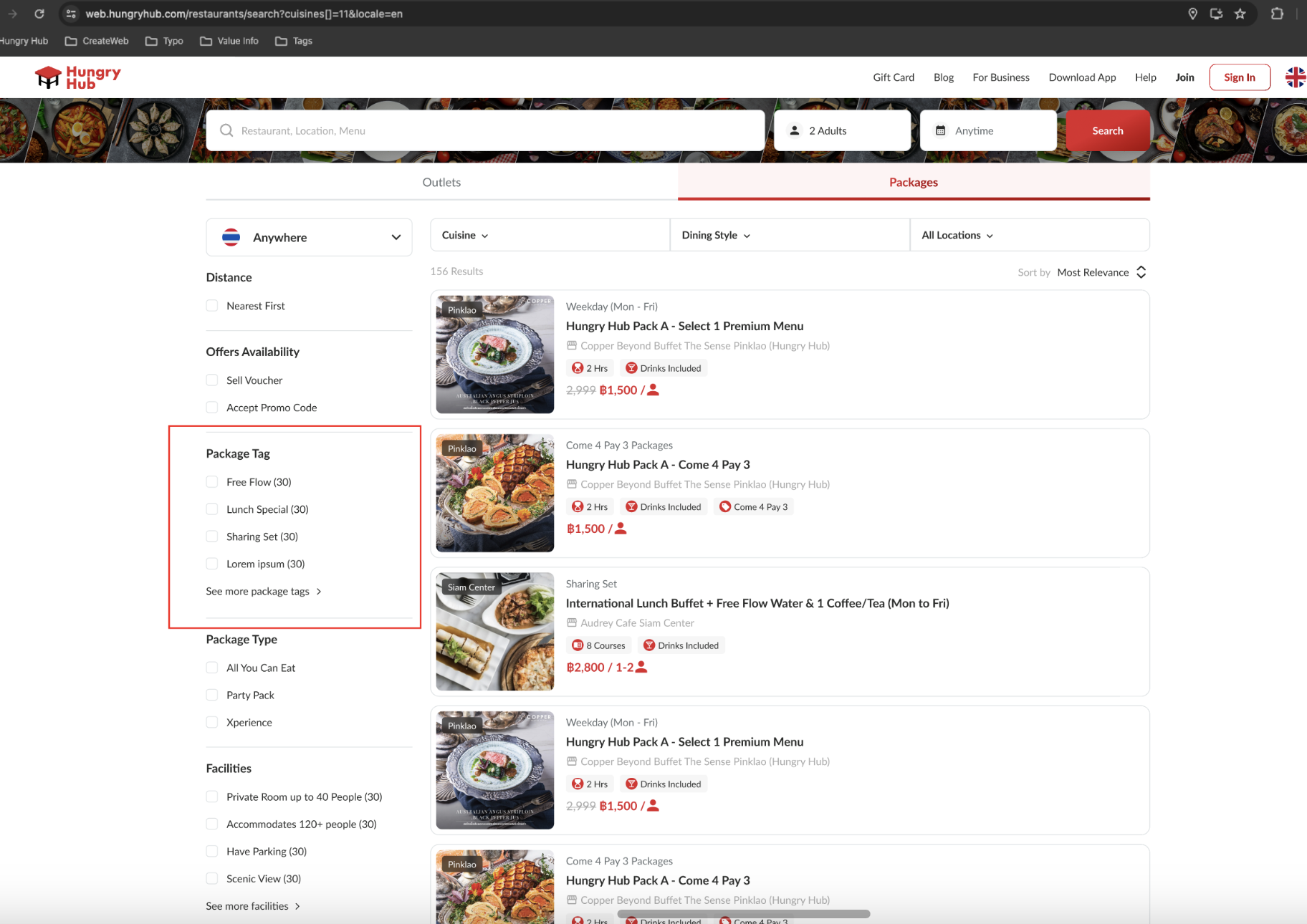Screen dimensions: 1307x924
Task: Click the Restaurant, Location, Menu search field
Action: pos(494,130)
